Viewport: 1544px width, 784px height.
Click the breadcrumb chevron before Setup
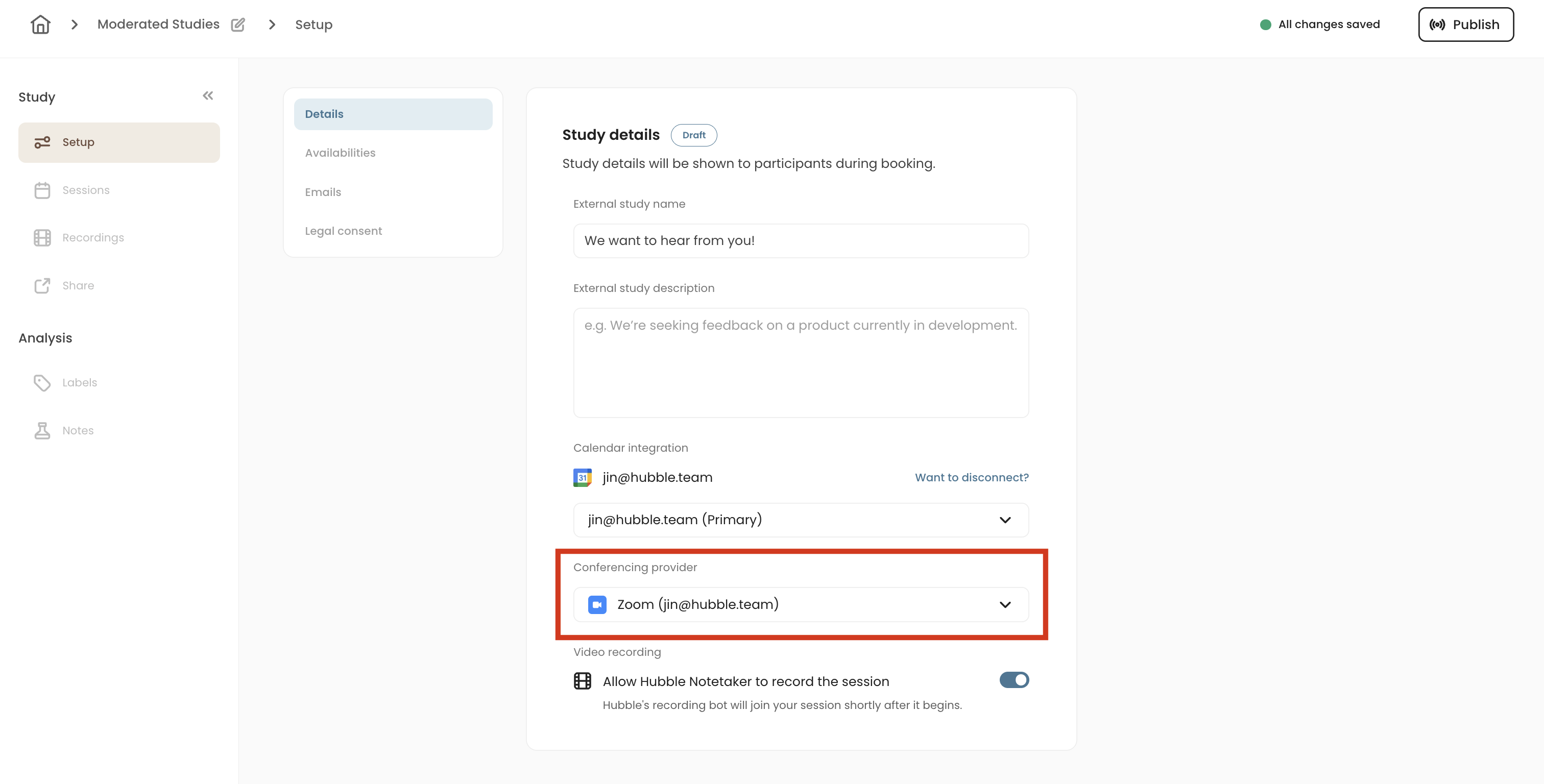(272, 24)
